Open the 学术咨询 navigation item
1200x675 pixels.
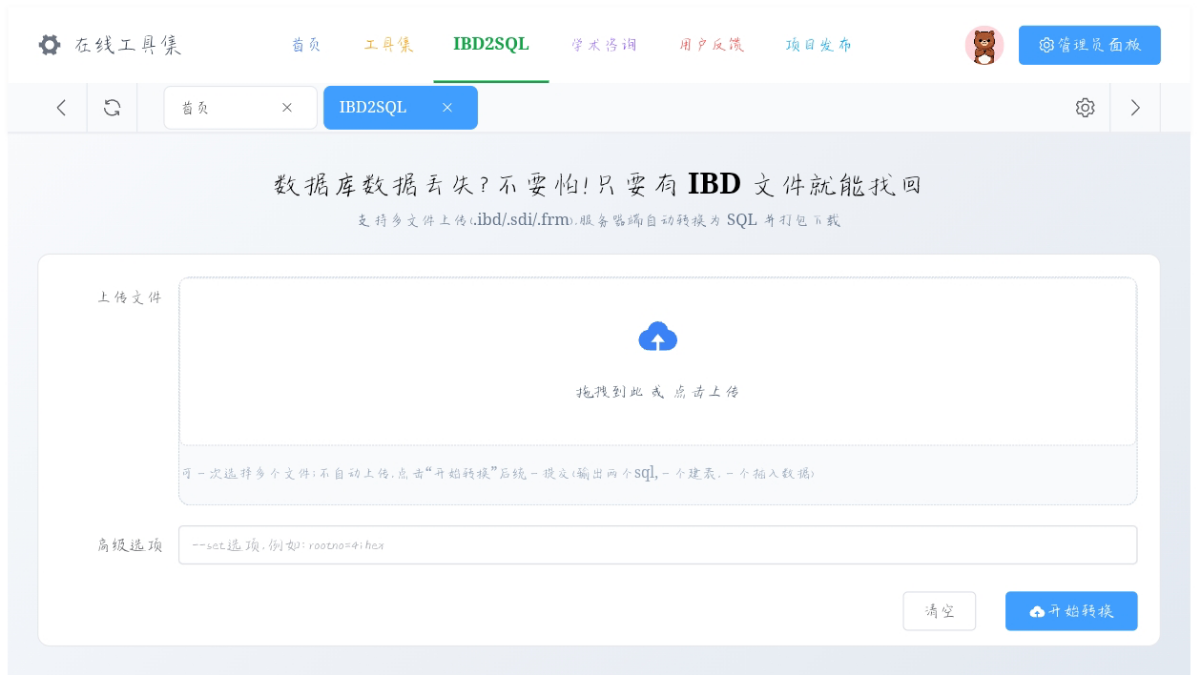point(604,45)
